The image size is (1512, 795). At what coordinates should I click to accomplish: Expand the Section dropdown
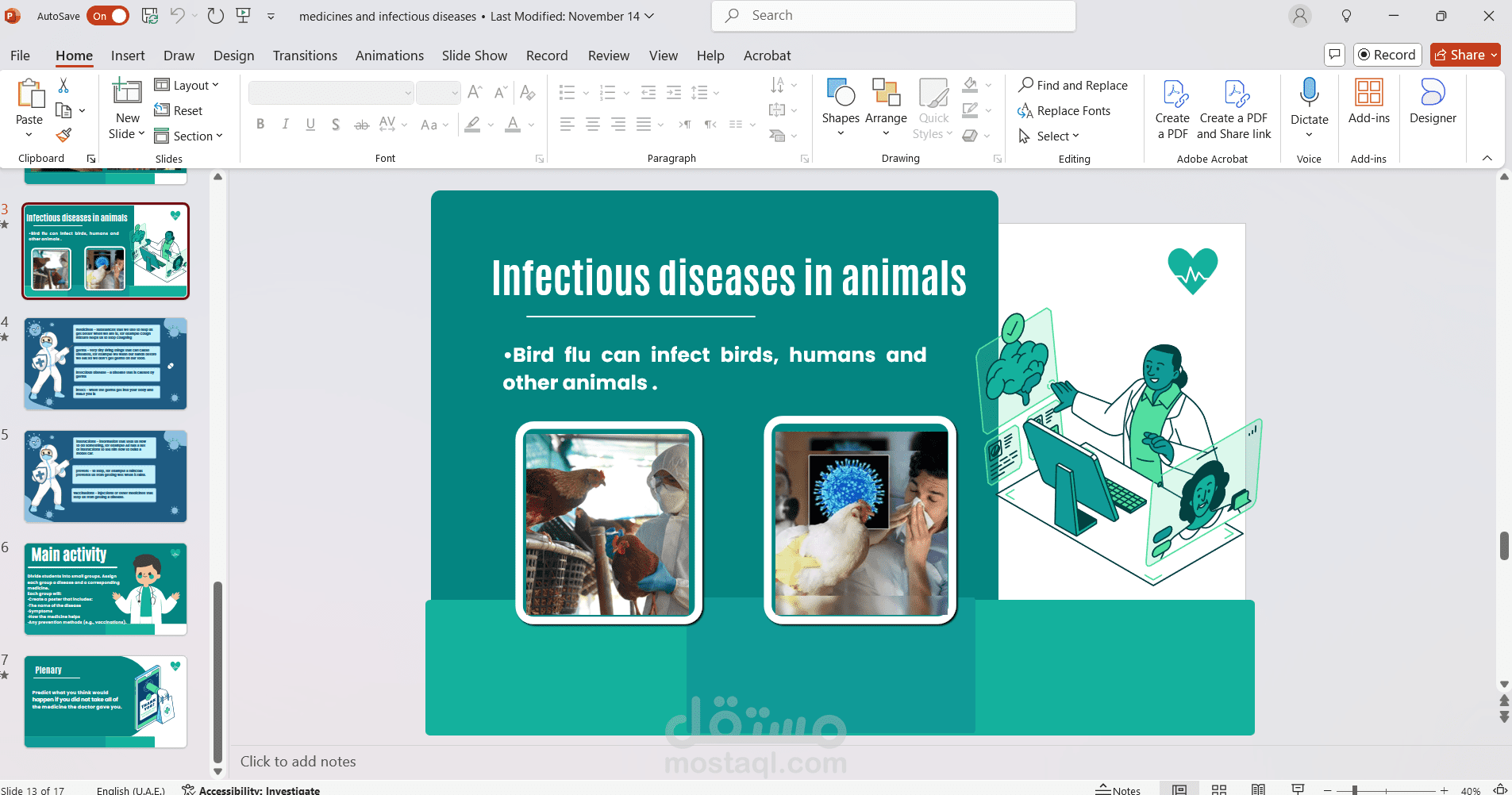click(189, 136)
